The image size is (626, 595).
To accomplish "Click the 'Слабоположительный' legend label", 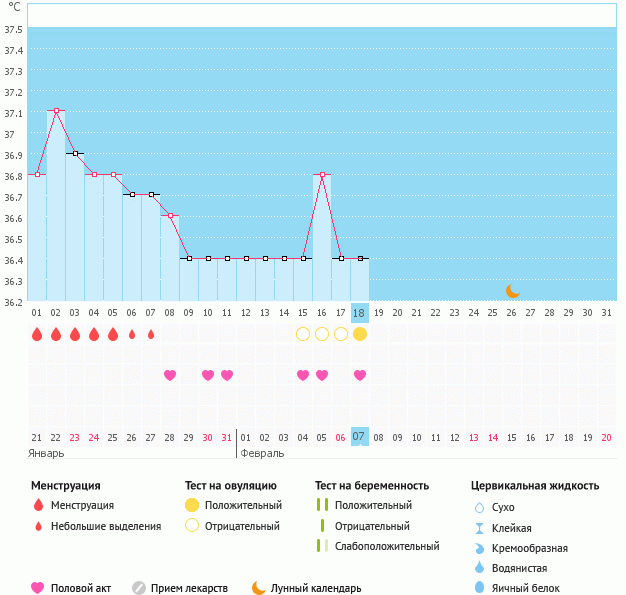I will [x=387, y=546].
